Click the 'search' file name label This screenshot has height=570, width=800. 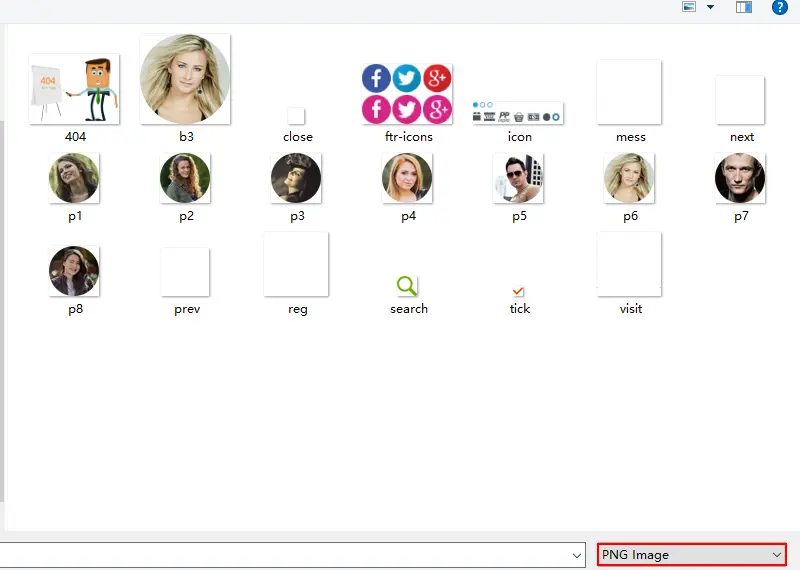(409, 309)
